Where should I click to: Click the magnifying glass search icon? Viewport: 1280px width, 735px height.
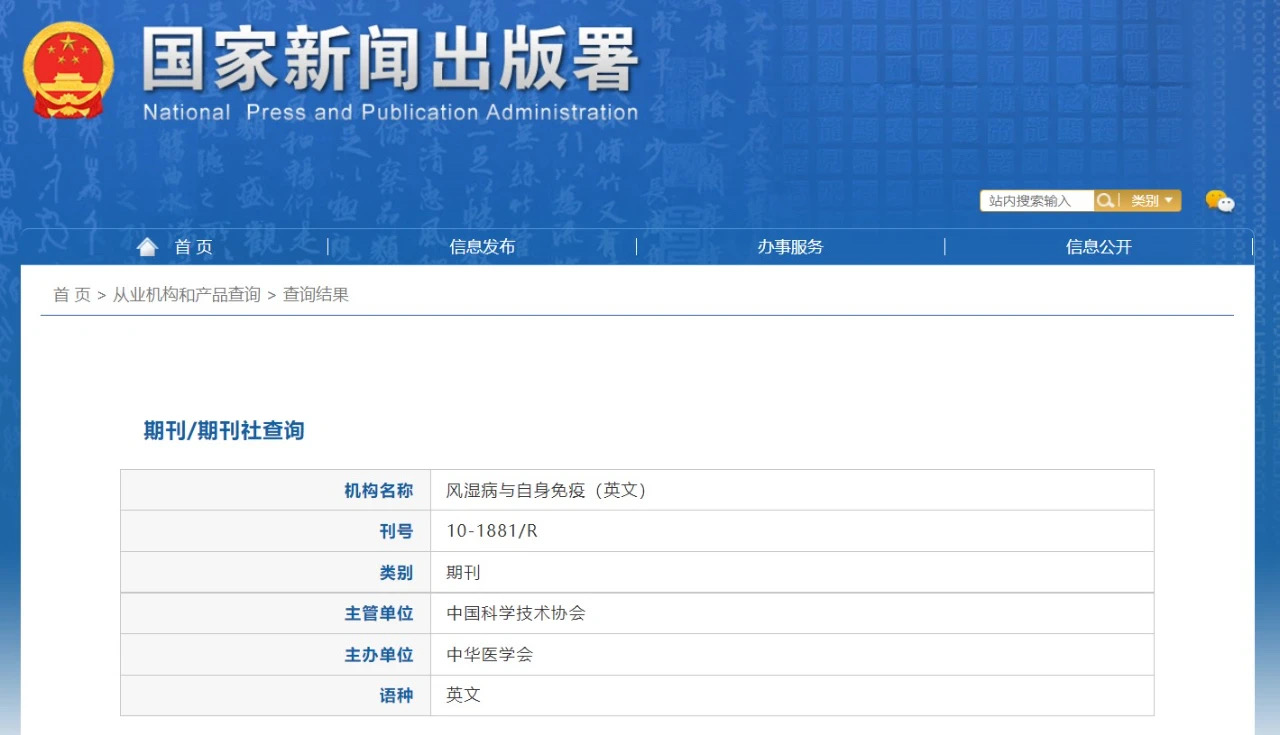point(1105,201)
